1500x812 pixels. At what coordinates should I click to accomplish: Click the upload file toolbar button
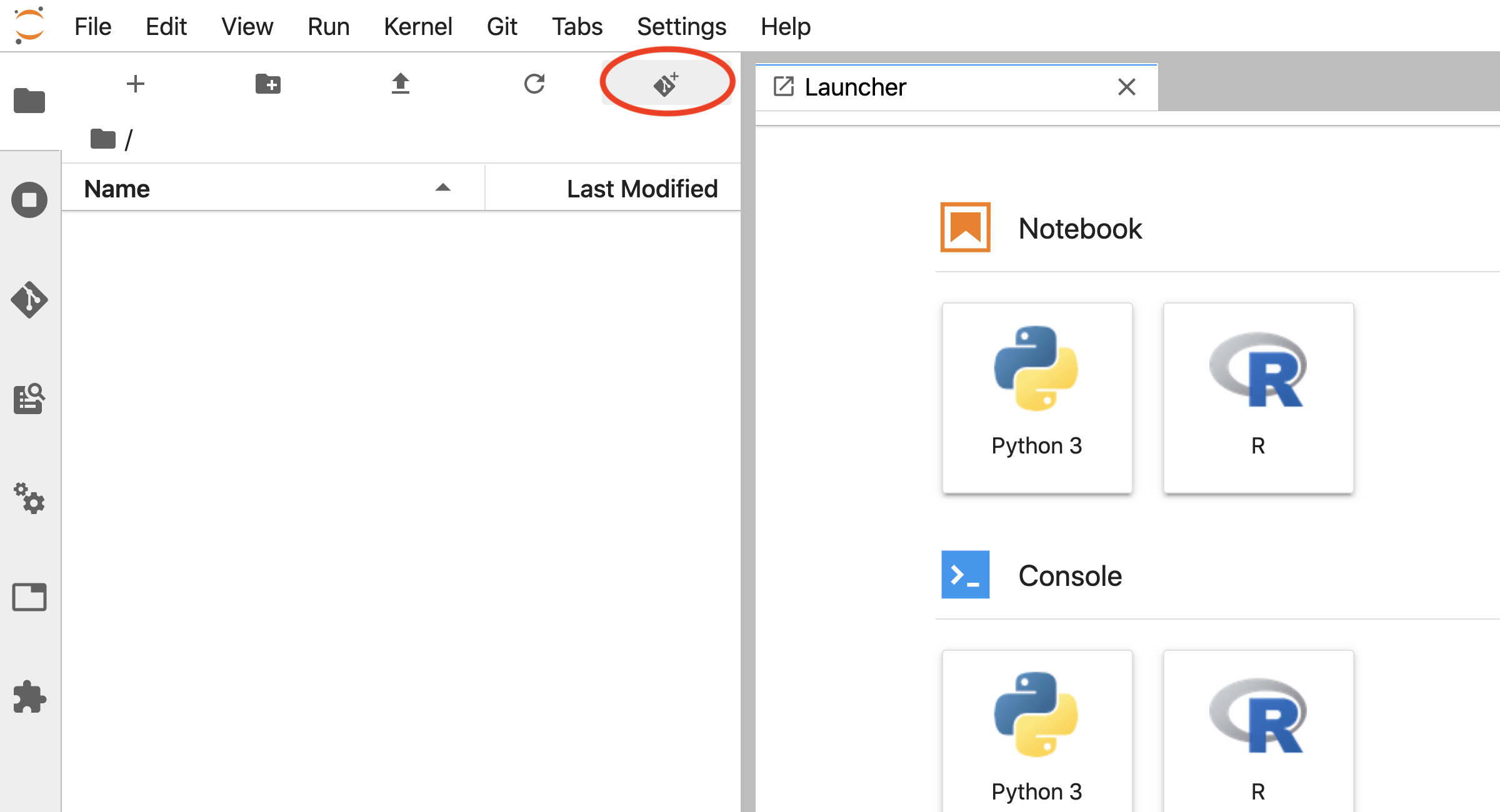400,85
